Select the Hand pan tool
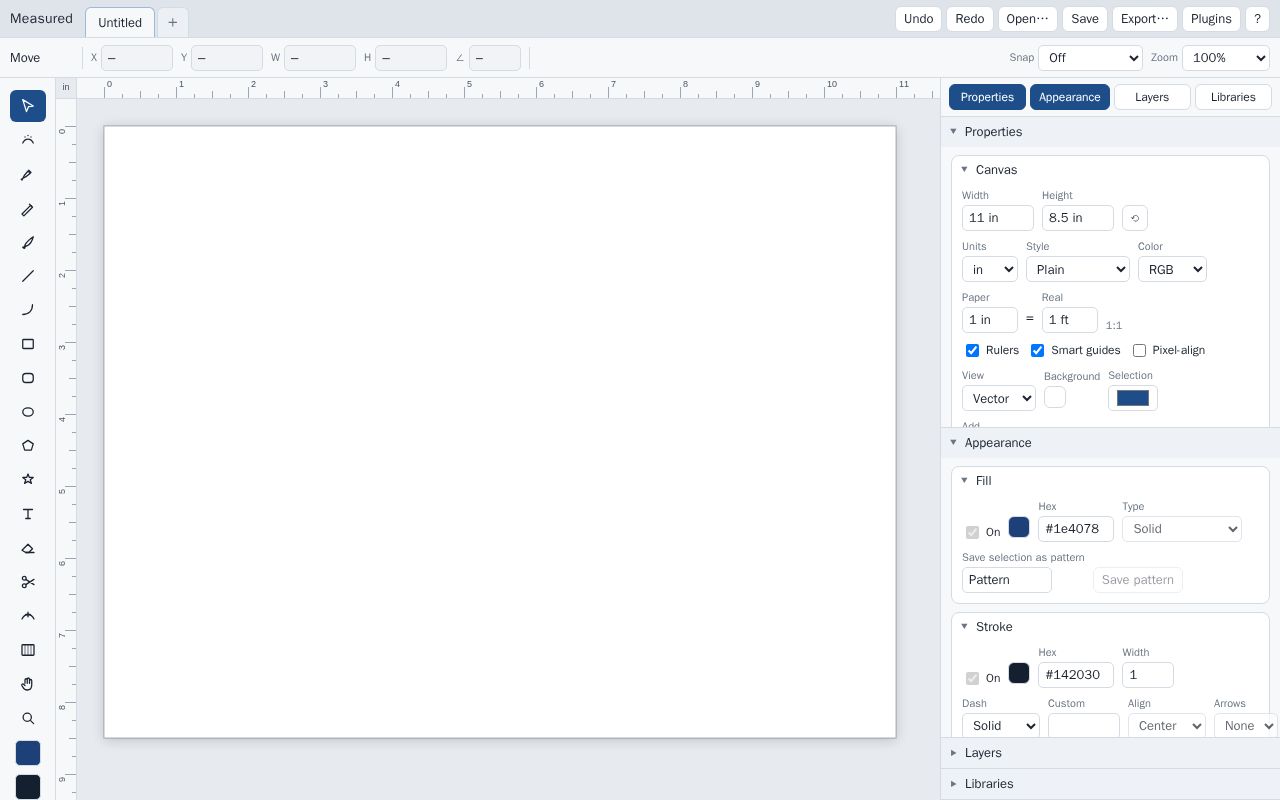Image resolution: width=1280 pixels, height=800 pixels. point(28,684)
